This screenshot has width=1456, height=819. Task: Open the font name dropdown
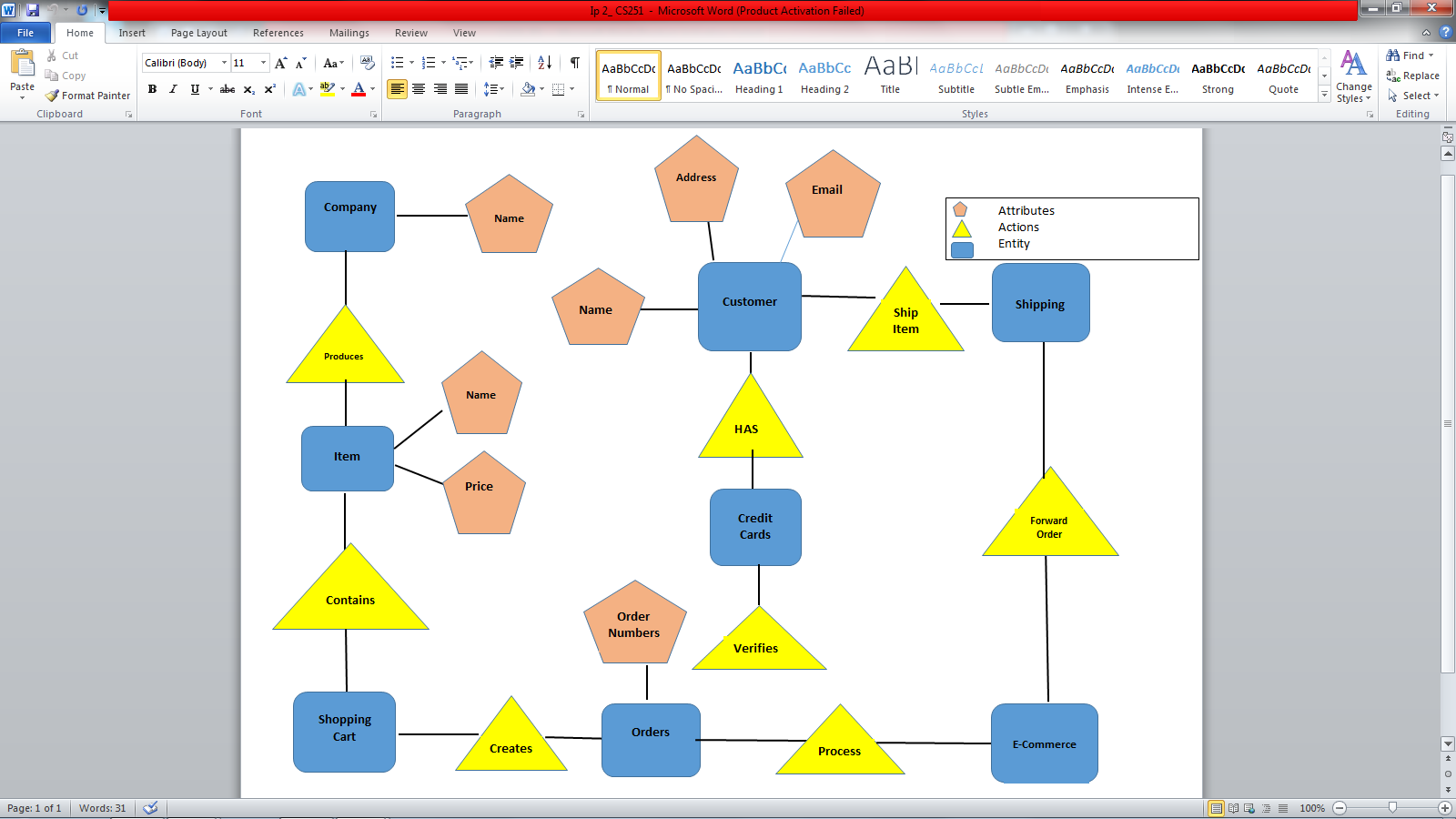point(224,63)
